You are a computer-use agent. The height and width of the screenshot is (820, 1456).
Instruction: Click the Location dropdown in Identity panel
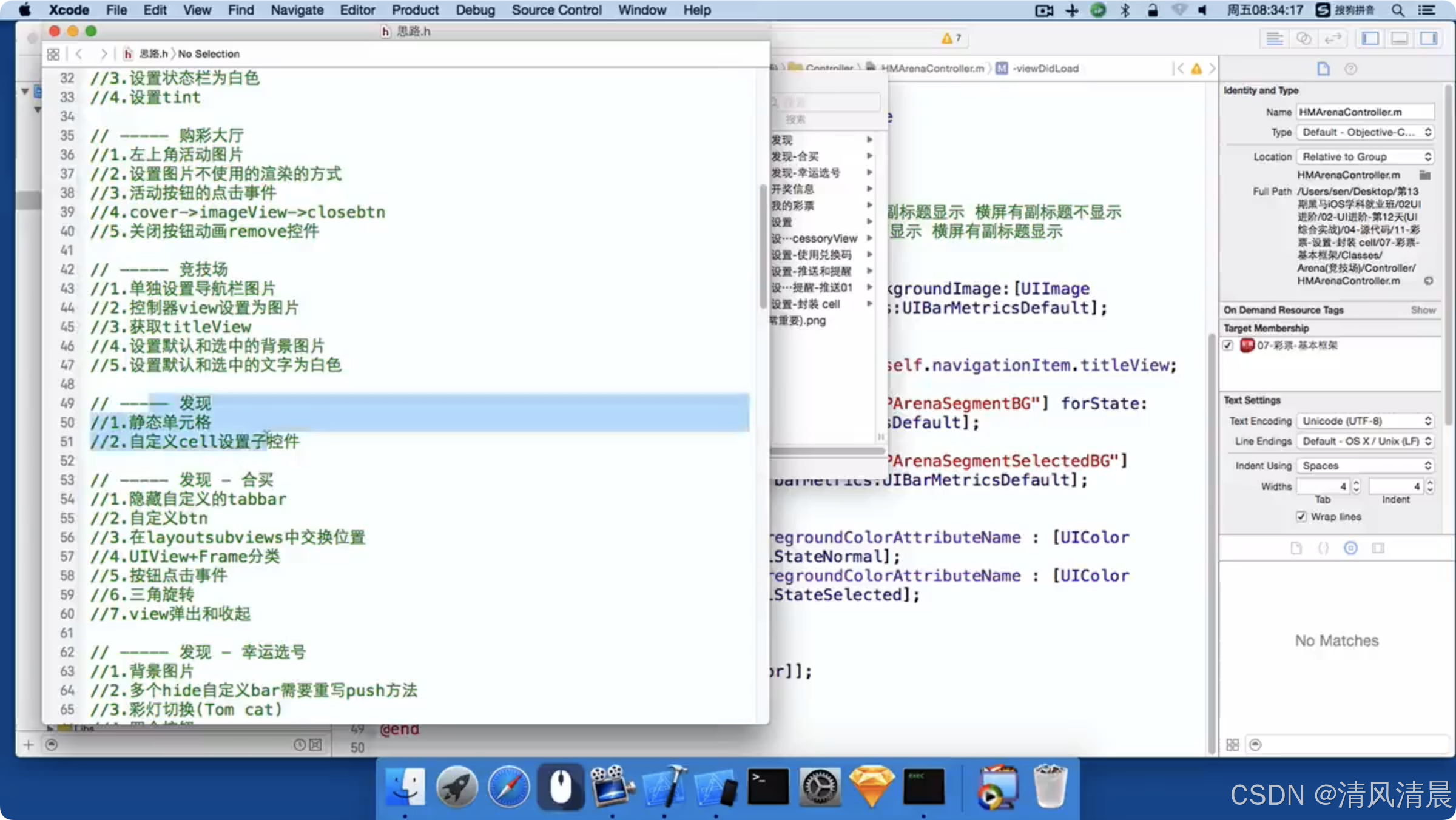(1365, 156)
